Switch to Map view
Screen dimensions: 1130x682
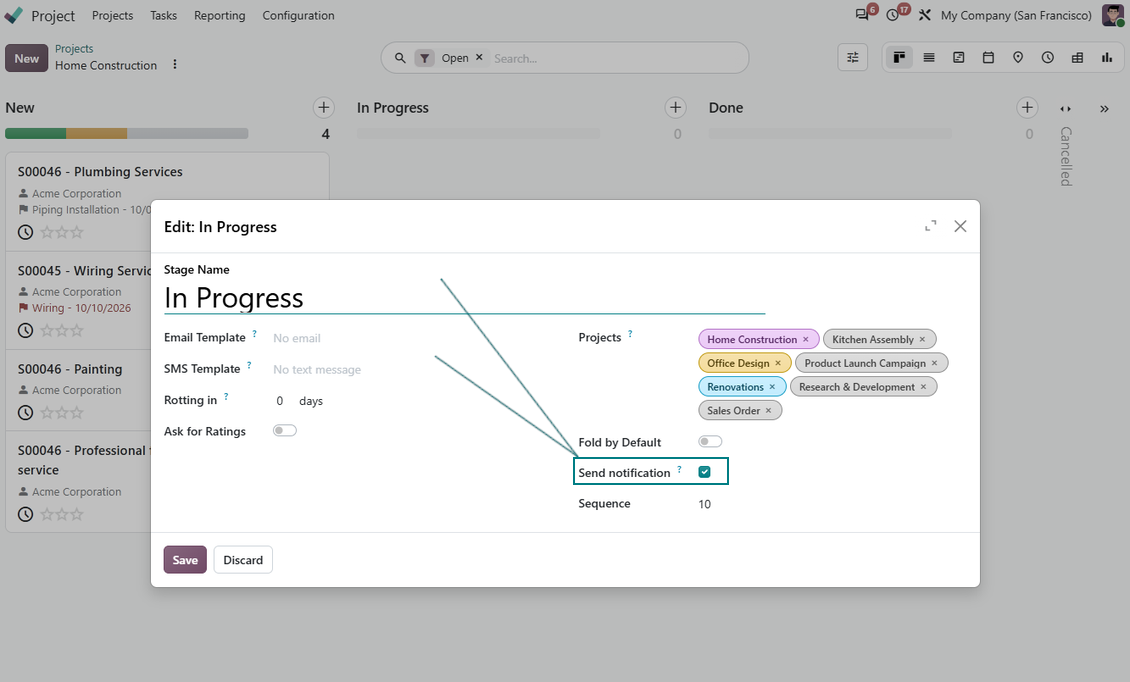click(x=1018, y=58)
